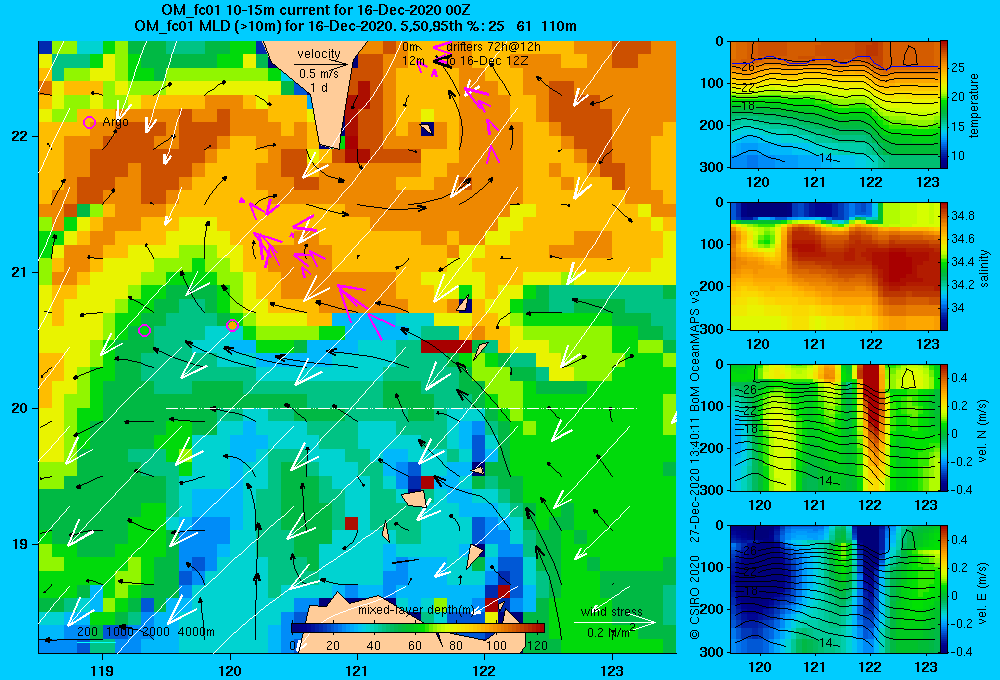Click the title 'OM_fc01 10-15m current' line
The height and width of the screenshot is (680, 1000).
(x=316, y=10)
